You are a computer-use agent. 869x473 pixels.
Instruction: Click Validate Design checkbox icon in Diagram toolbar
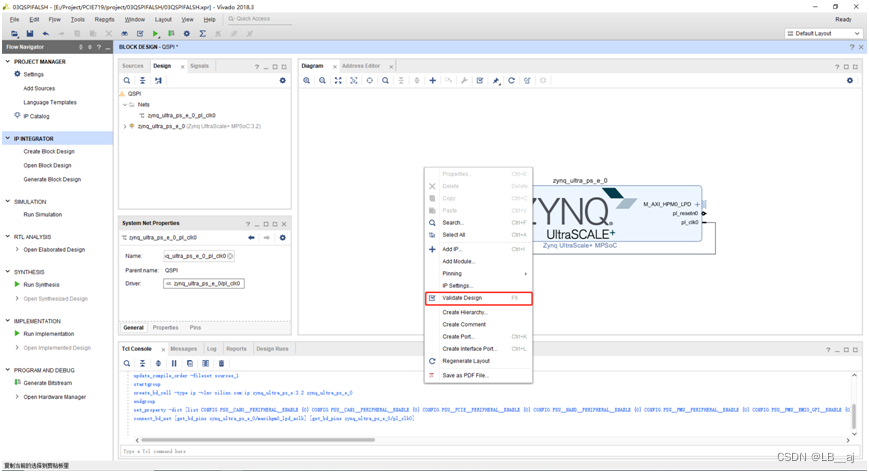[480, 80]
